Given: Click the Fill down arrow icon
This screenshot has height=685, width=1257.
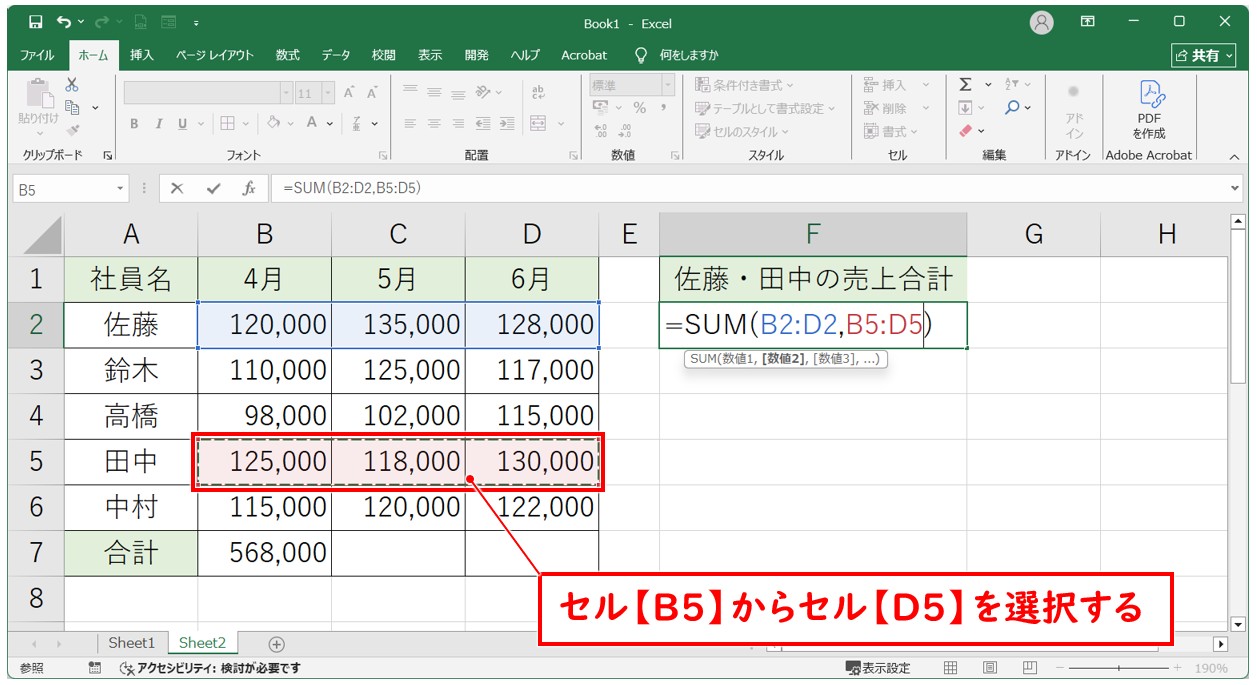Looking at the screenshot, I should click(x=965, y=108).
